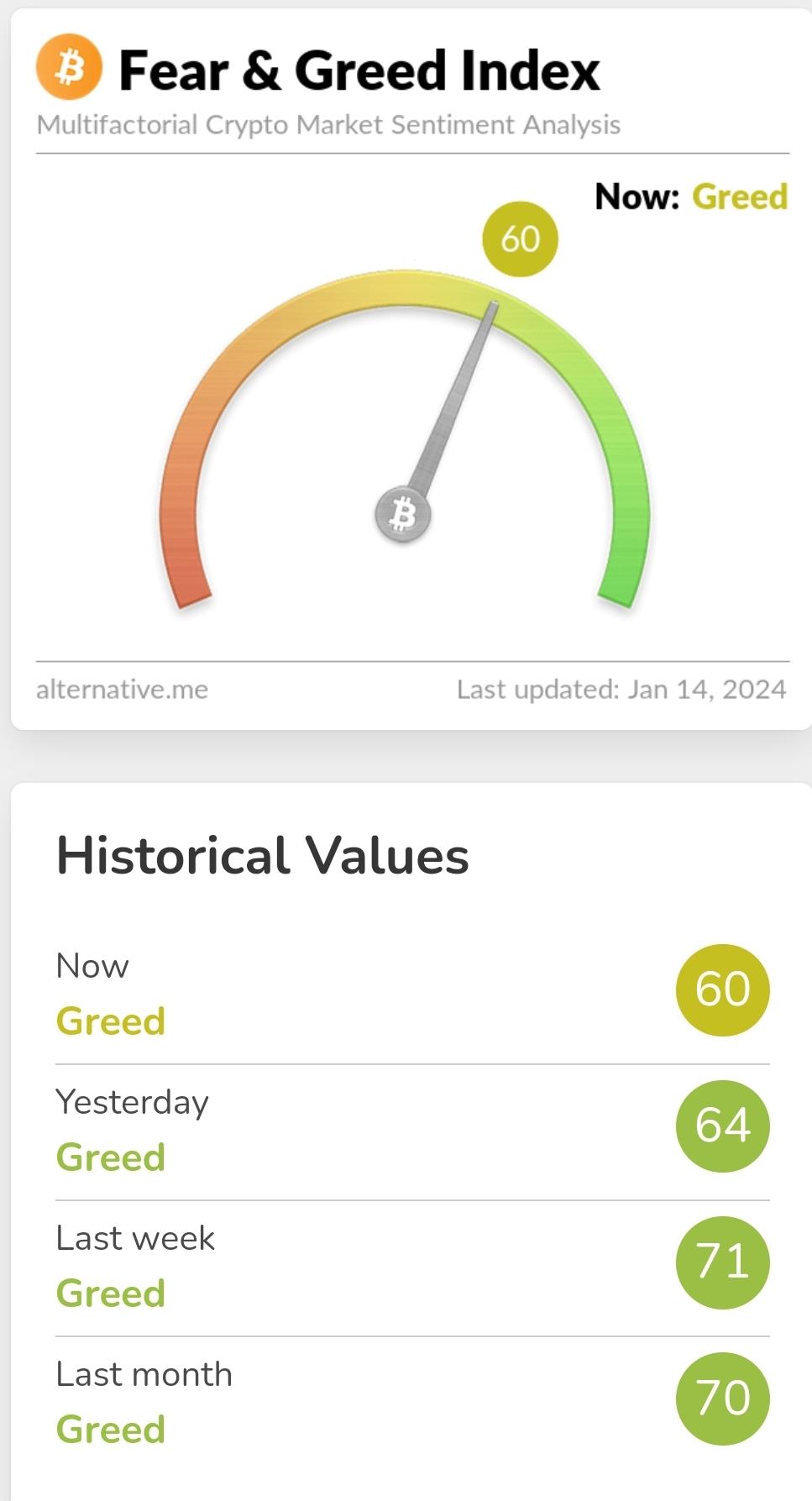Click the green 70 circle for Last month
This screenshot has width=812, height=1501.
(722, 1398)
